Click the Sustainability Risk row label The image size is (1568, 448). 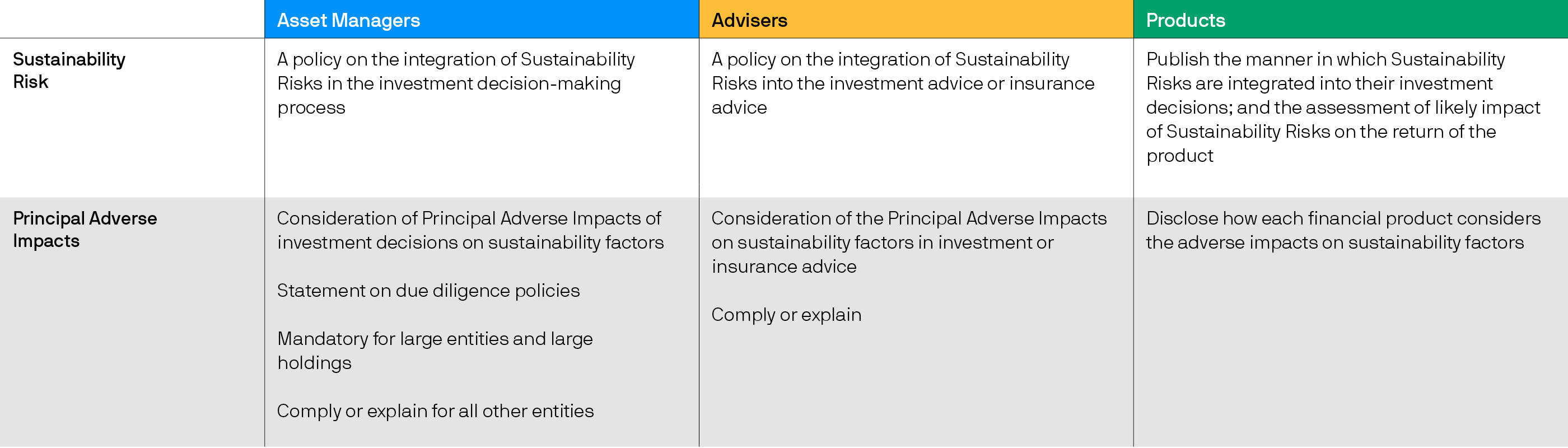point(69,71)
